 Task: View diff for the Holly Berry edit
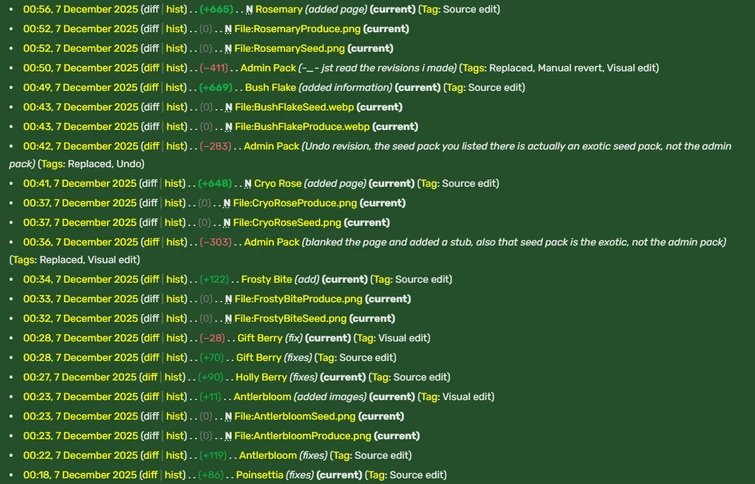coord(150,377)
